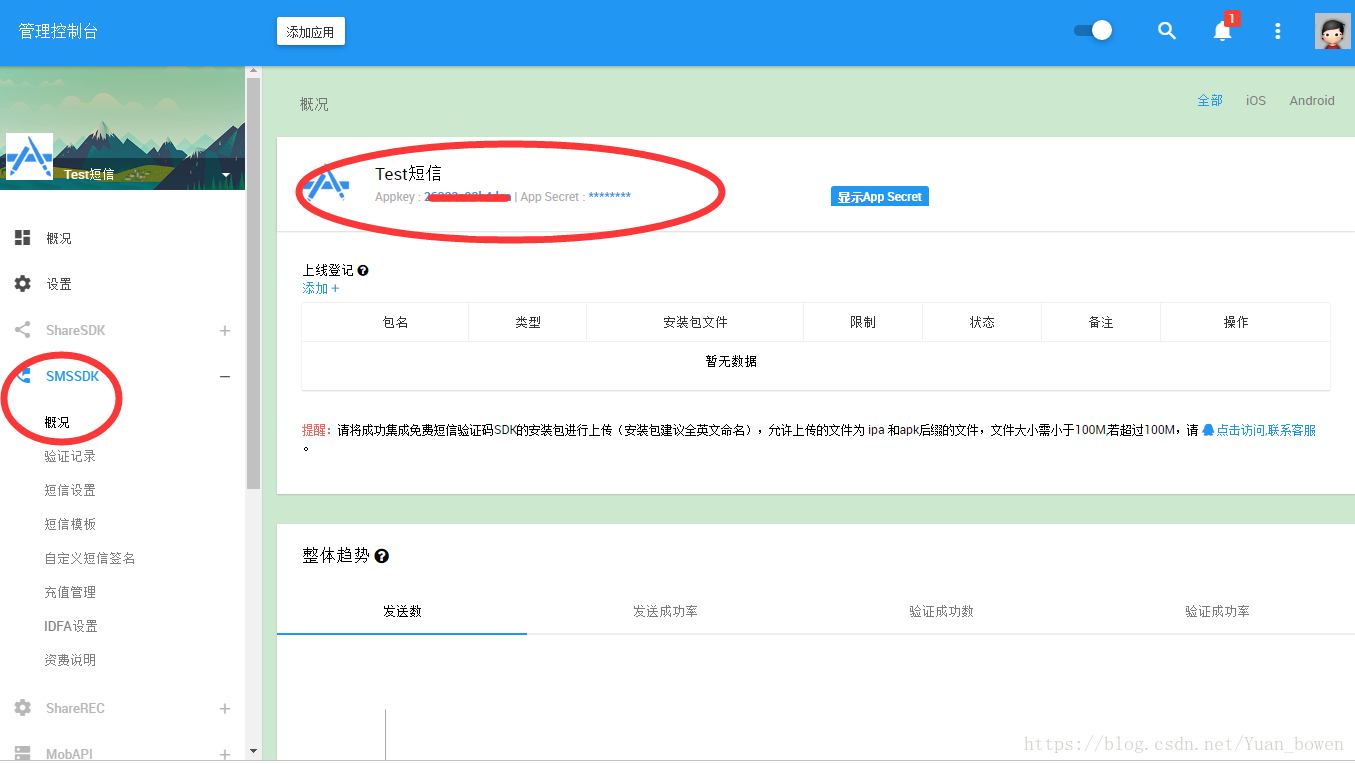Click the sidebar scrollbar thumb
Image resolution: width=1355 pixels, height=764 pixels.
(253, 283)
